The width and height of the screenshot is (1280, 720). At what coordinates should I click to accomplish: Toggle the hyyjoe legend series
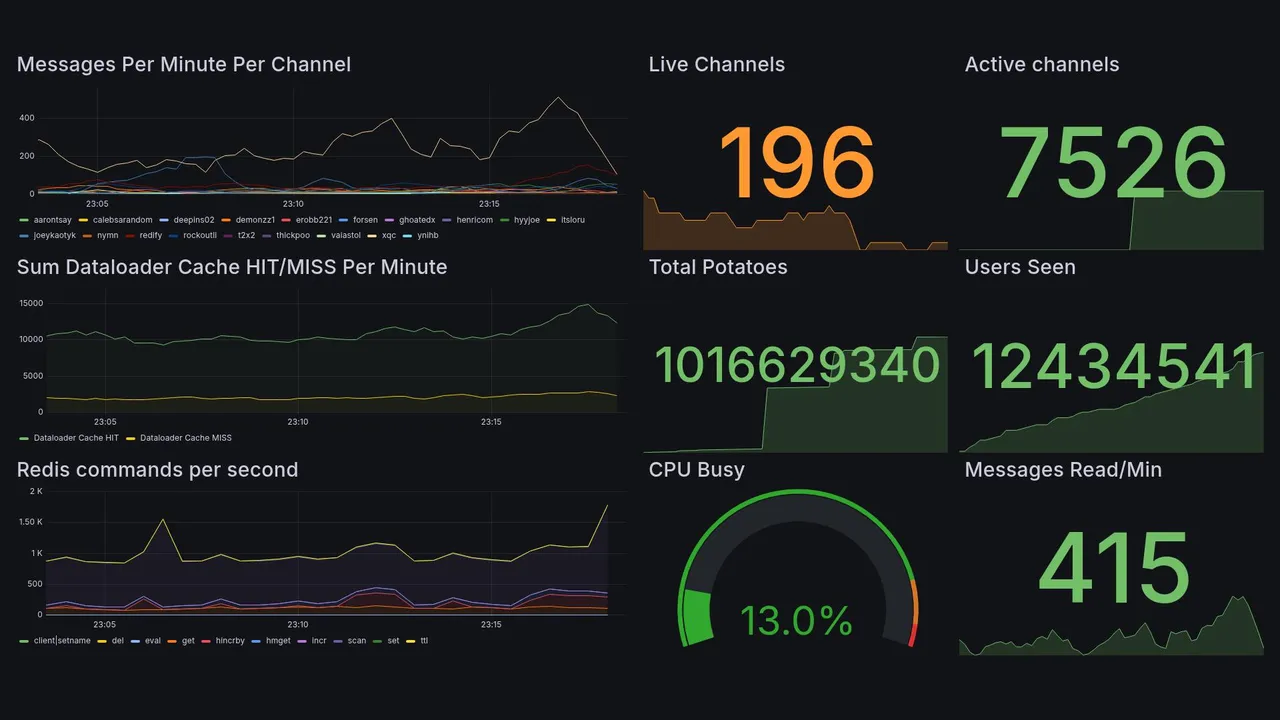click(x=527, y=220)
